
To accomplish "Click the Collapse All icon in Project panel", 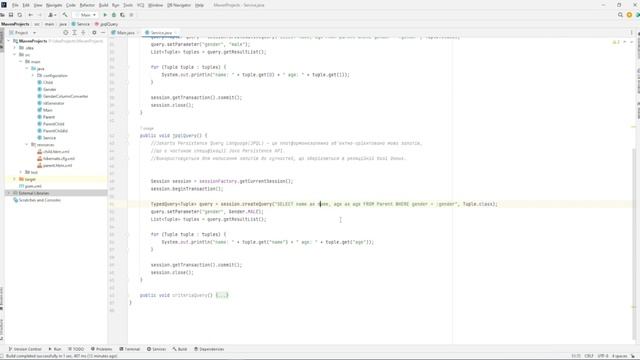I will click(x=83, y=32).
